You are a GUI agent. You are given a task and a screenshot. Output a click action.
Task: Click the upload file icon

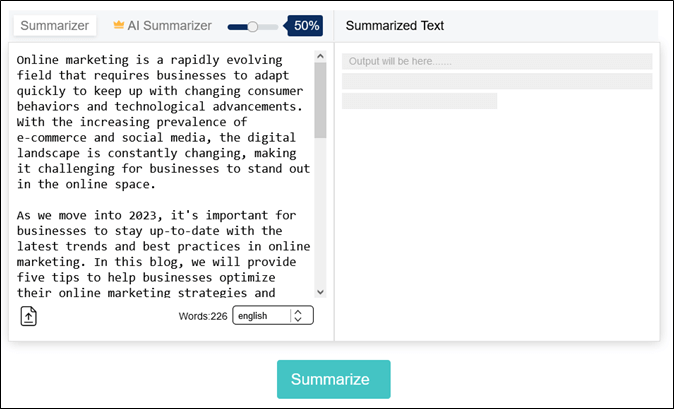pos(29,316)
